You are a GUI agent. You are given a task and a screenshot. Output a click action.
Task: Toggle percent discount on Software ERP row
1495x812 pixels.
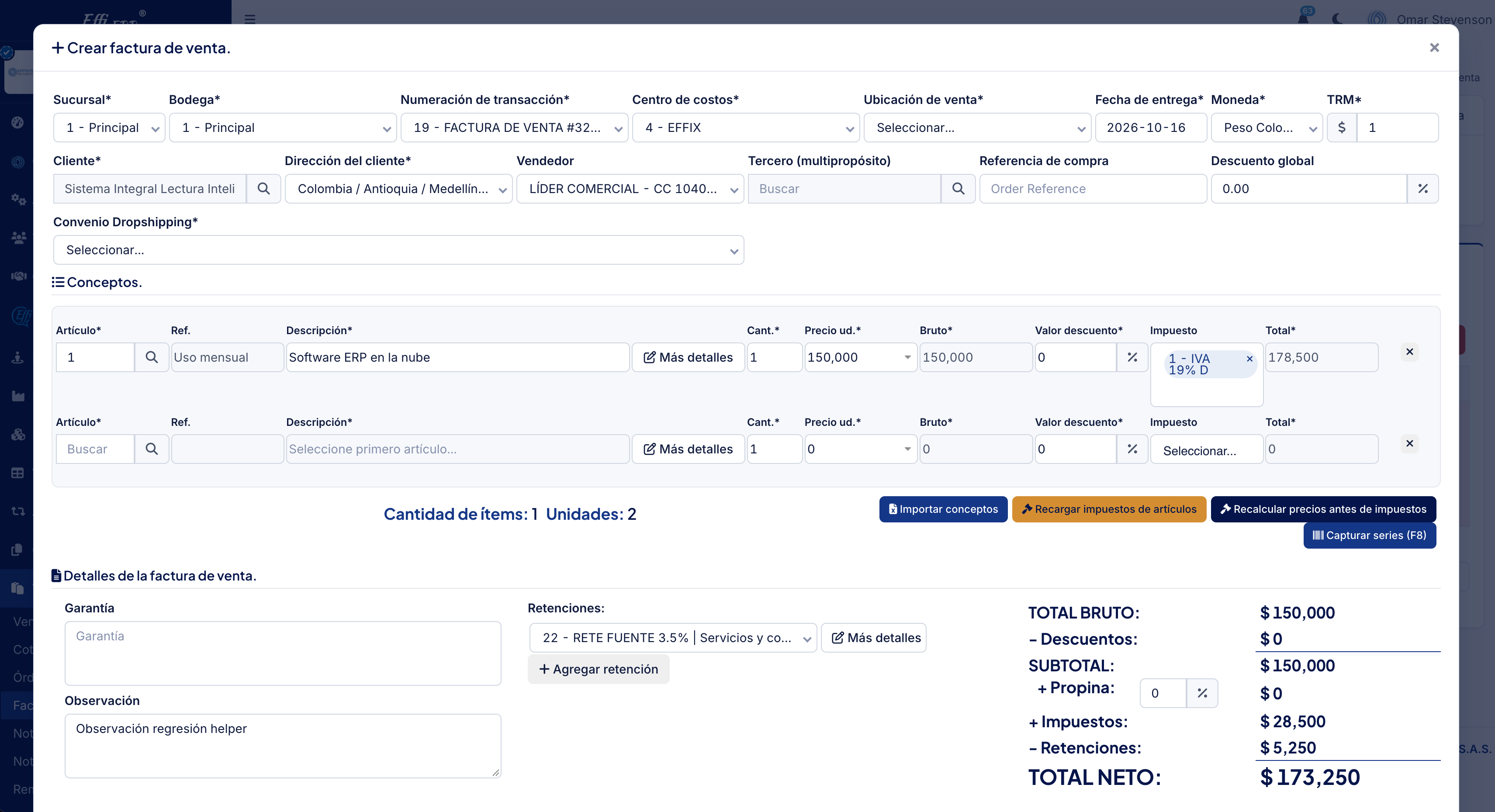(1132, 357)
